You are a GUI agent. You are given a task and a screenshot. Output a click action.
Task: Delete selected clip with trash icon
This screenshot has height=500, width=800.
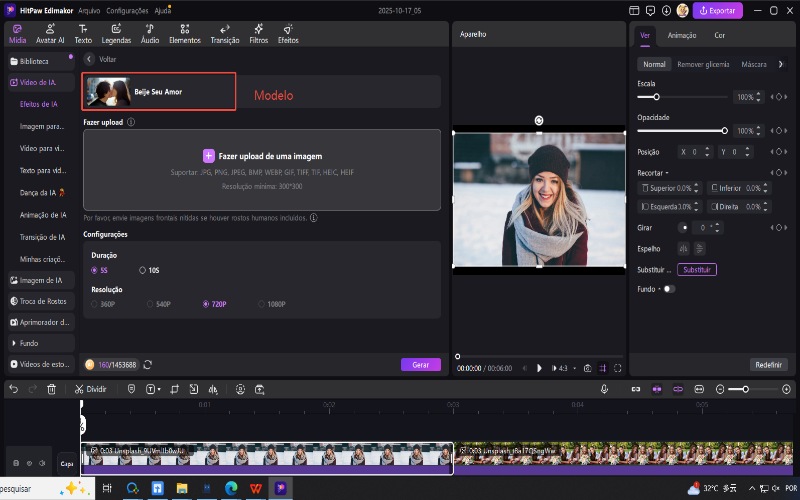[52, 389]
